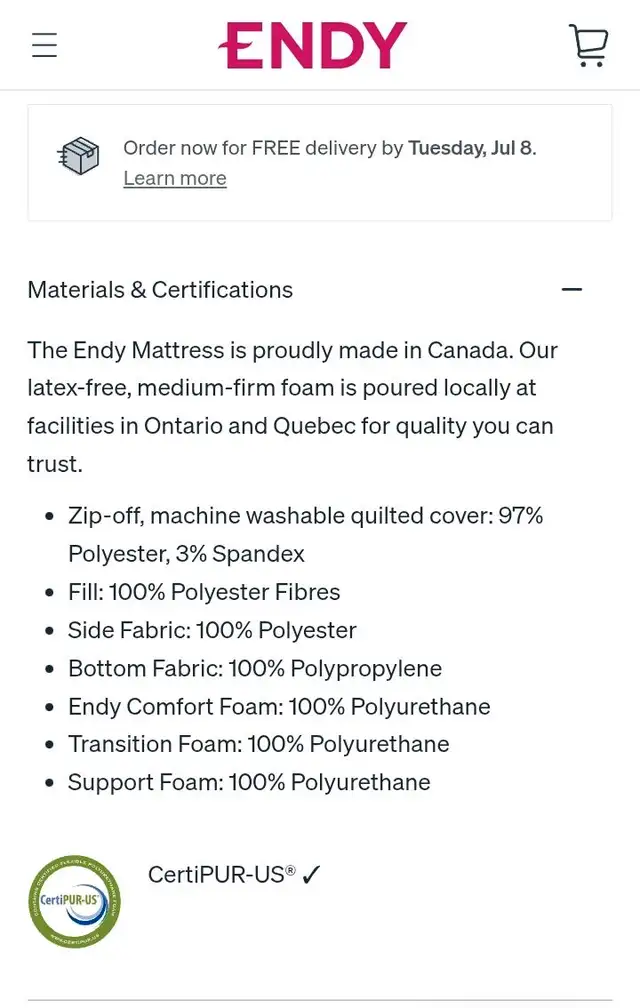Select the Zip-off quilted cover list item
Screen dimensions: 640x1008
305,535
